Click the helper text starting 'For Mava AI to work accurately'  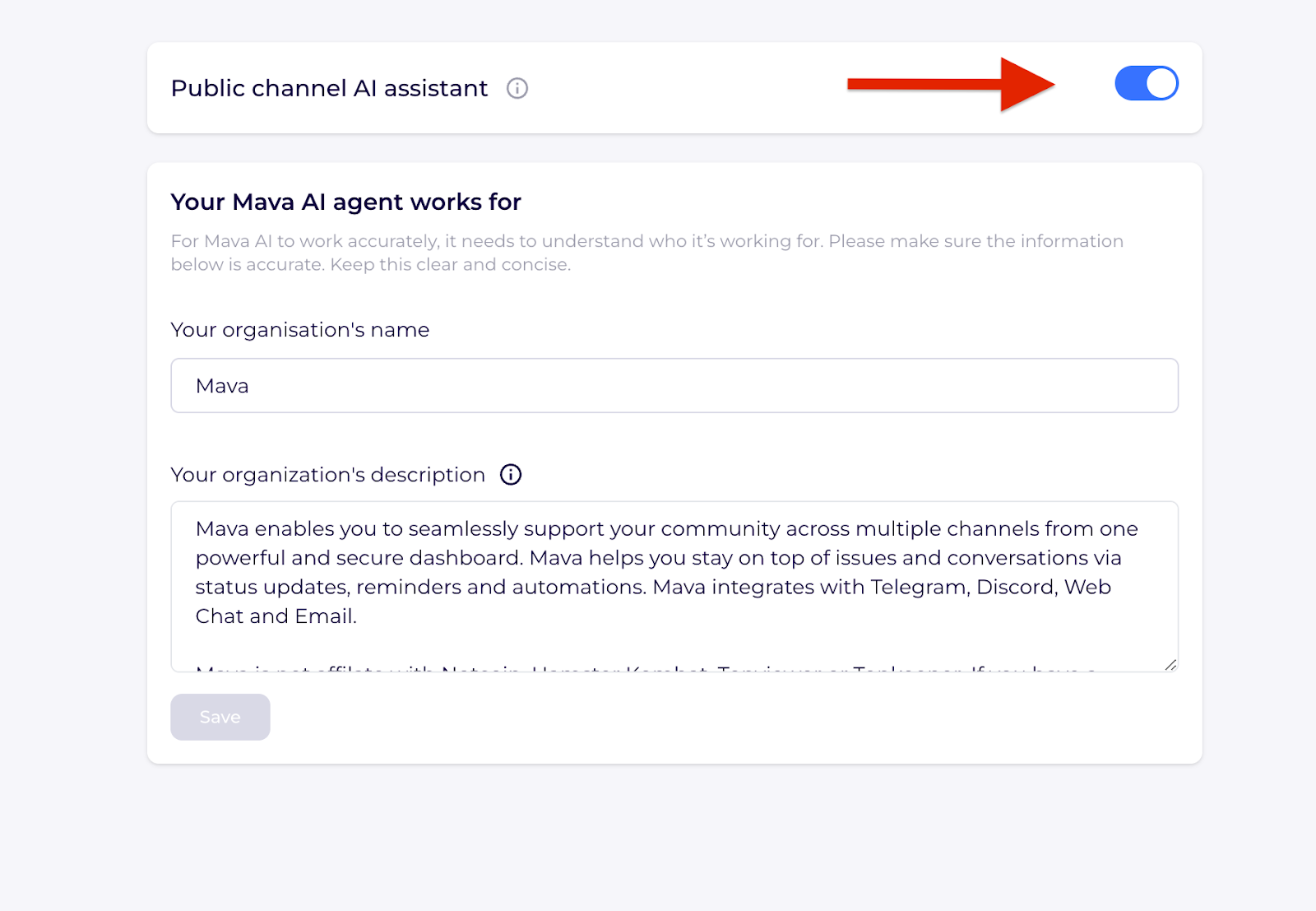coord(646,253)
